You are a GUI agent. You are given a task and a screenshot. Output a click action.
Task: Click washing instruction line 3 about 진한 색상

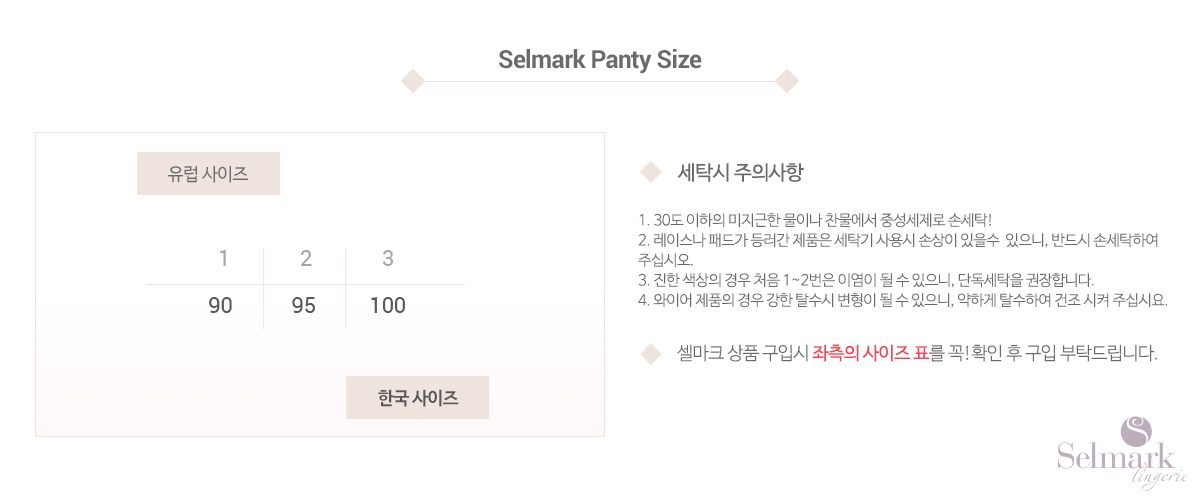865,279
